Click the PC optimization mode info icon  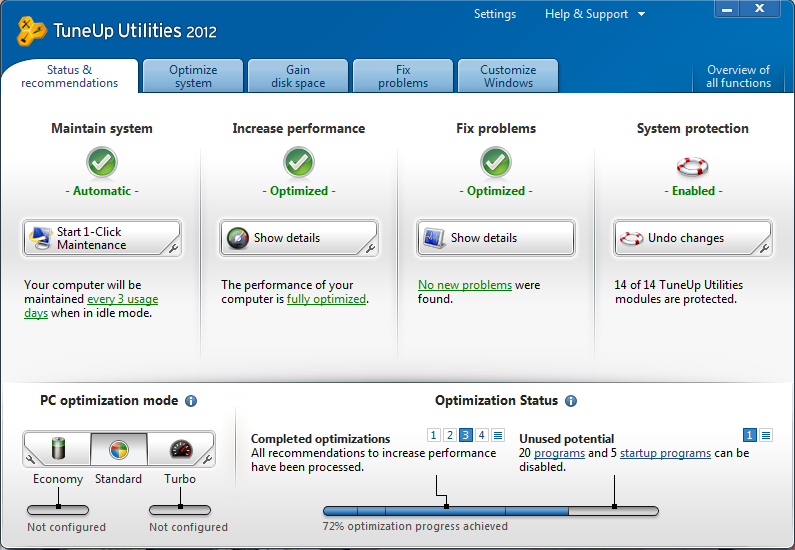pos(191,401)
